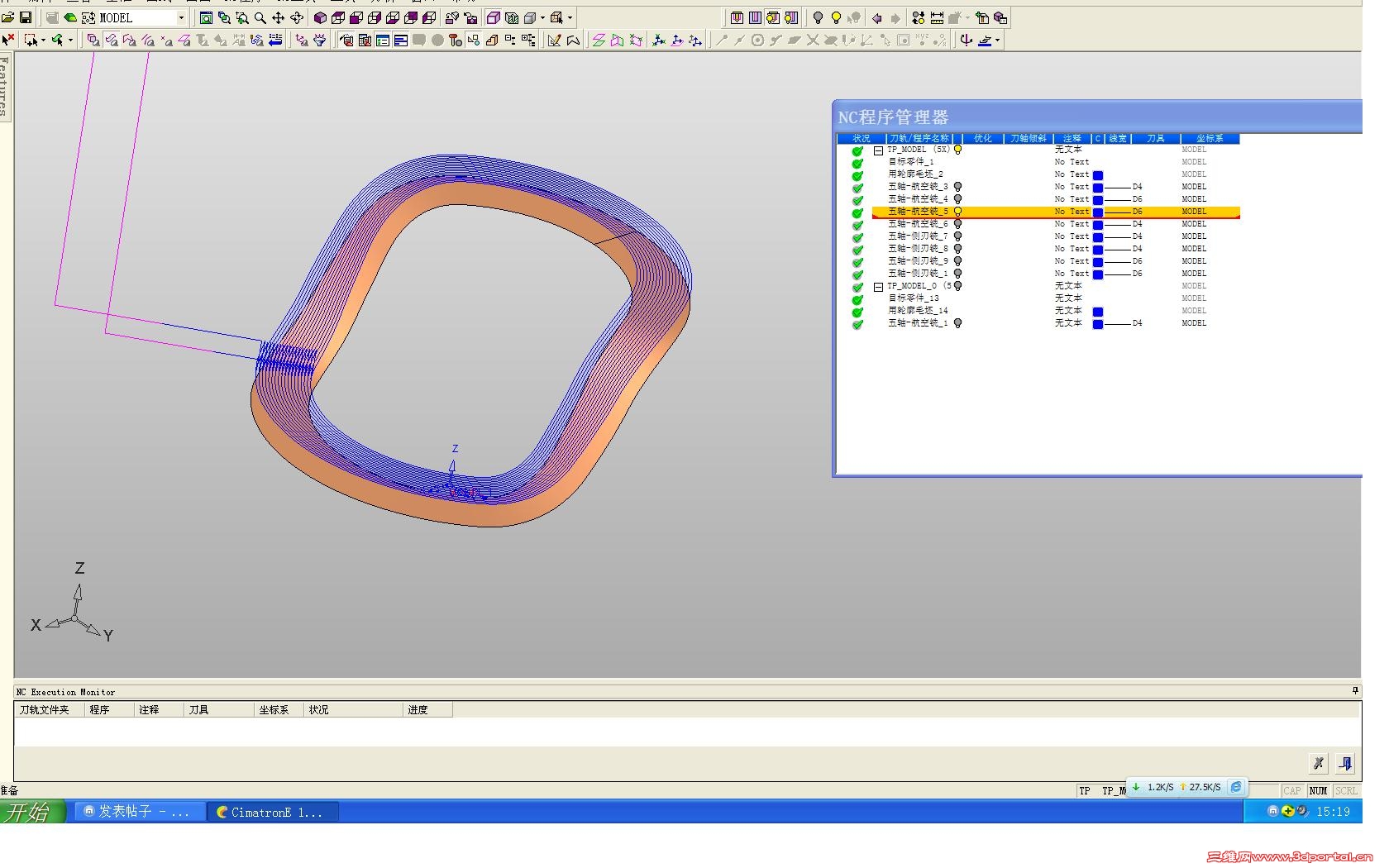This screenshot has height=868, width=1389.
Task: Click the camera snapshot icon
Action: [x=470, y=17]
